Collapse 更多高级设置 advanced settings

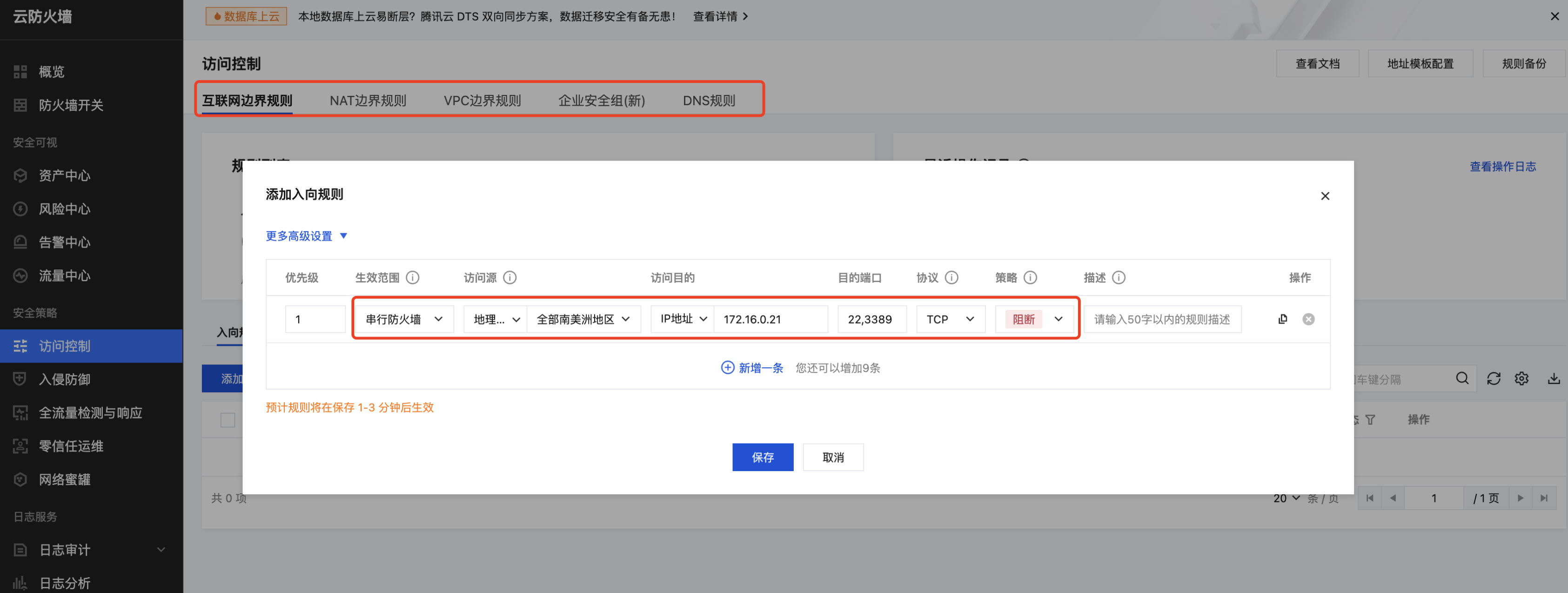307,236
